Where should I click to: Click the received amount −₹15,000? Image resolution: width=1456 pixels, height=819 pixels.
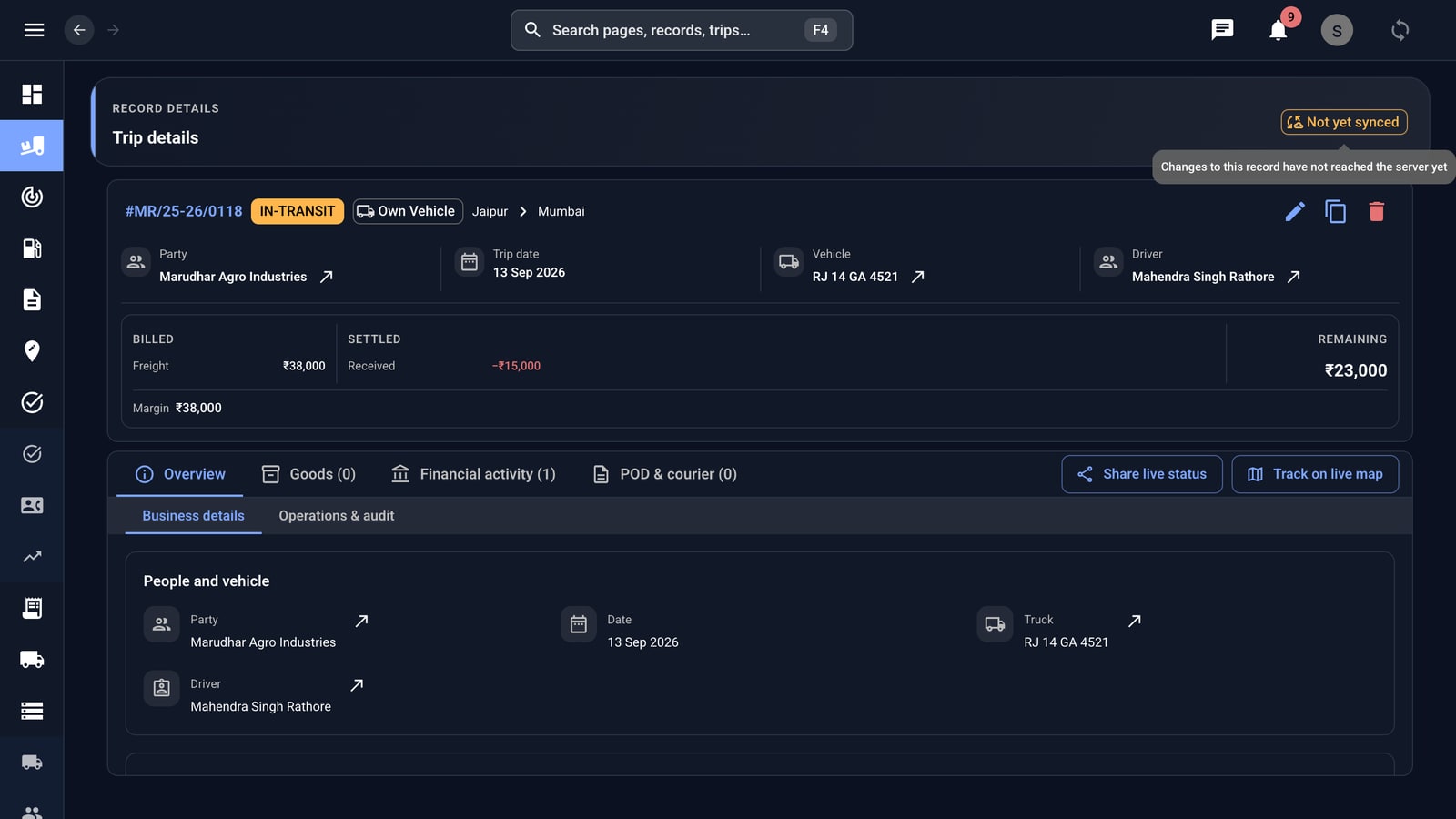(516, 366)
